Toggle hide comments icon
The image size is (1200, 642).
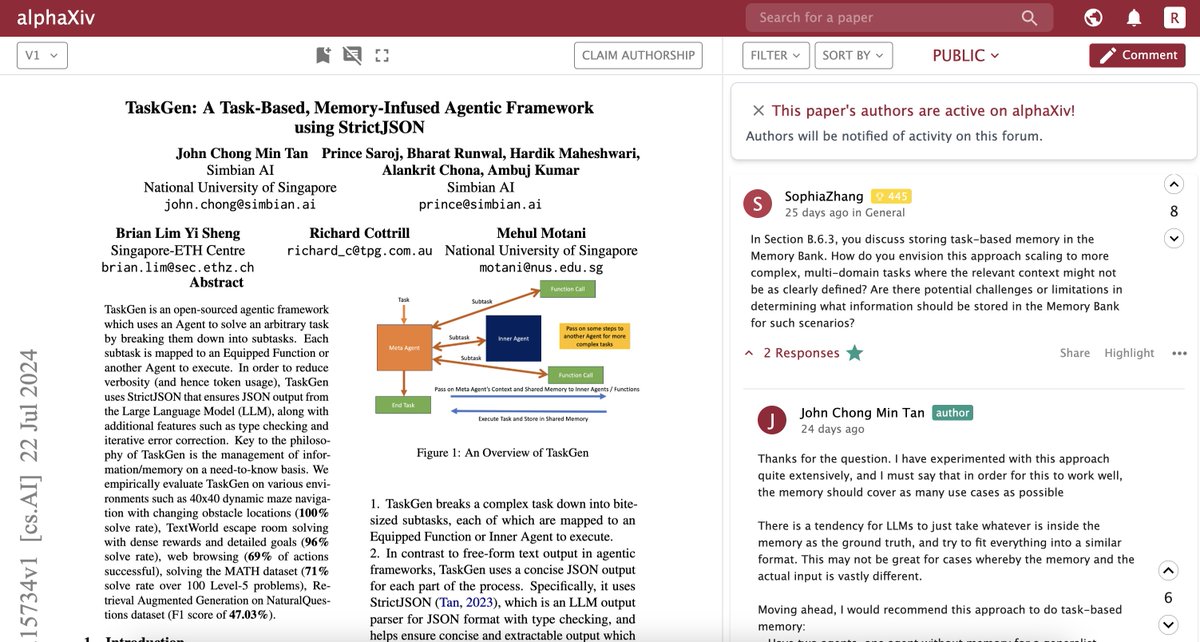click(x=352, y=55)
